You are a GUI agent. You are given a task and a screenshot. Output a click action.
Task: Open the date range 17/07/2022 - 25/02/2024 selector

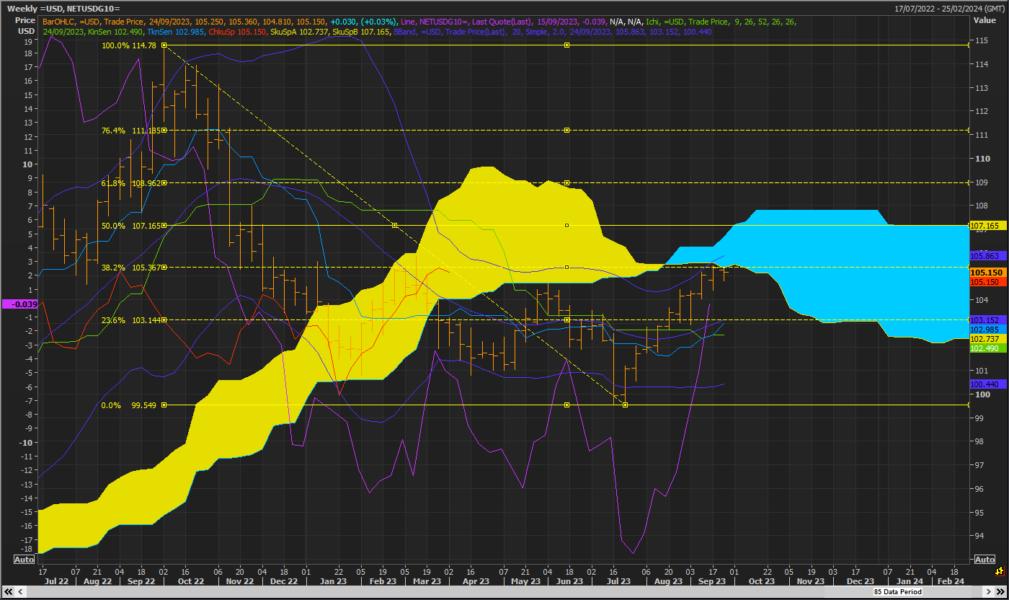(x=949, y=8)
